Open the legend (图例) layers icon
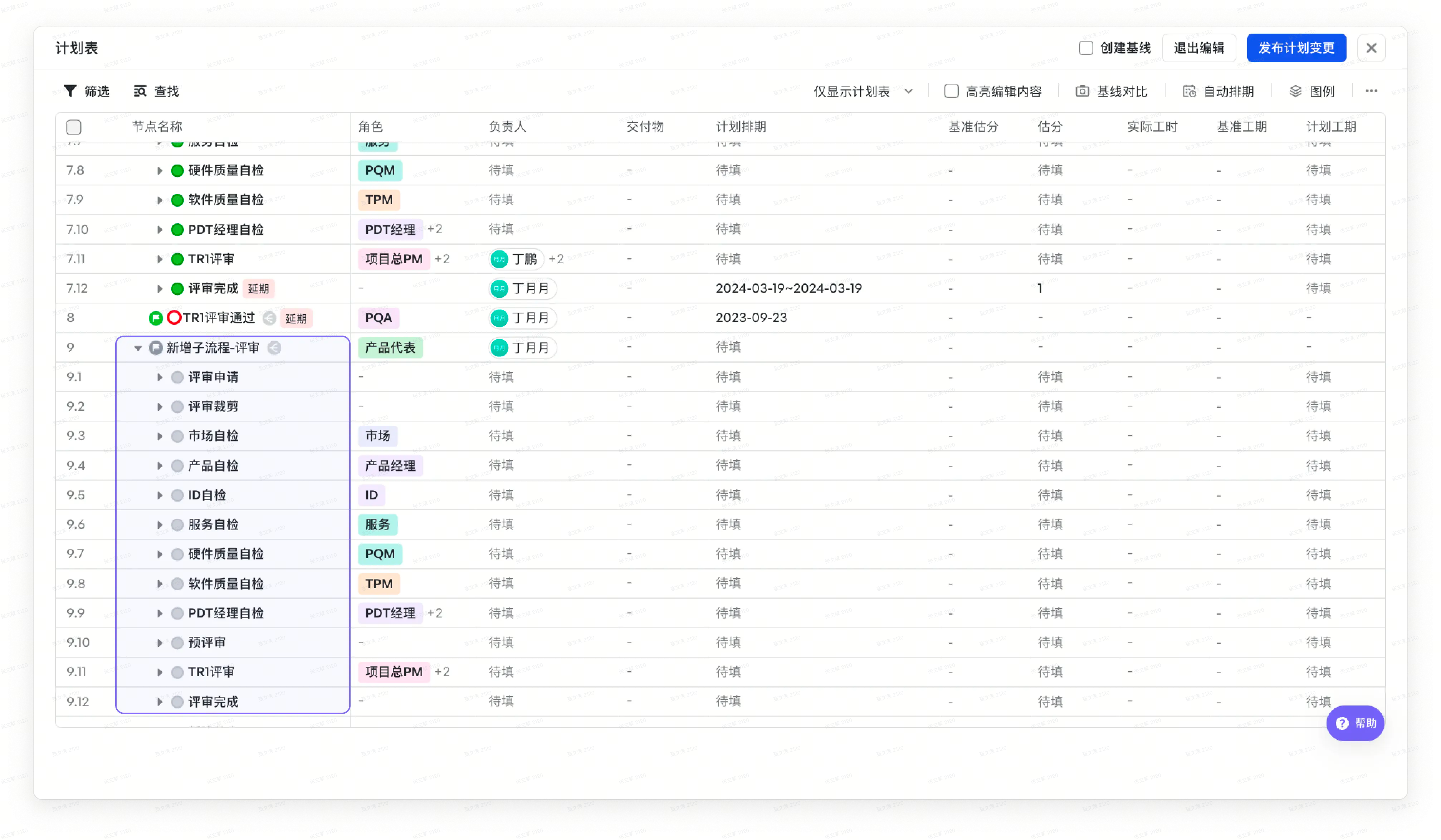The height and width of the screenshot is (840, 1441). [1296, 92]
